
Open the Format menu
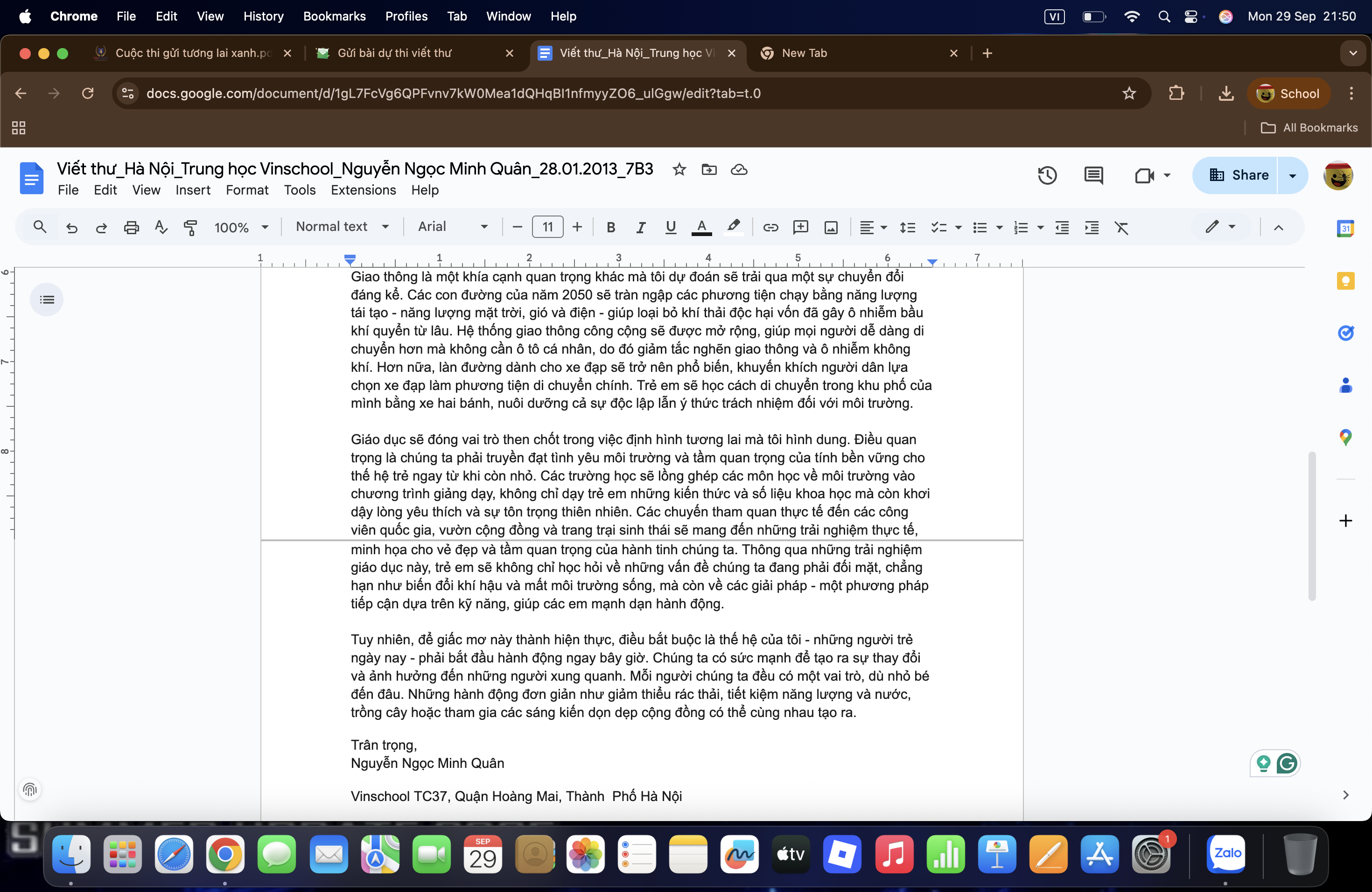pyautogui.click(x=247, y=189)
